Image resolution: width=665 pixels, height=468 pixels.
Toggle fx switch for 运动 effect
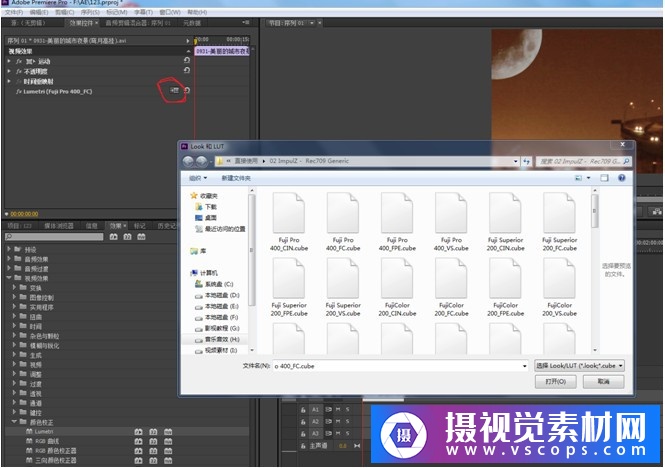point(19,61)
